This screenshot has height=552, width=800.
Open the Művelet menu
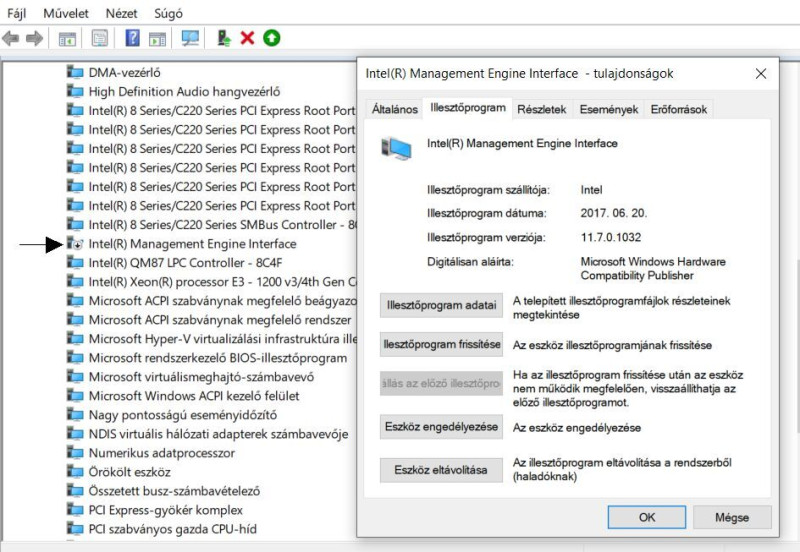tap(66, 13)
